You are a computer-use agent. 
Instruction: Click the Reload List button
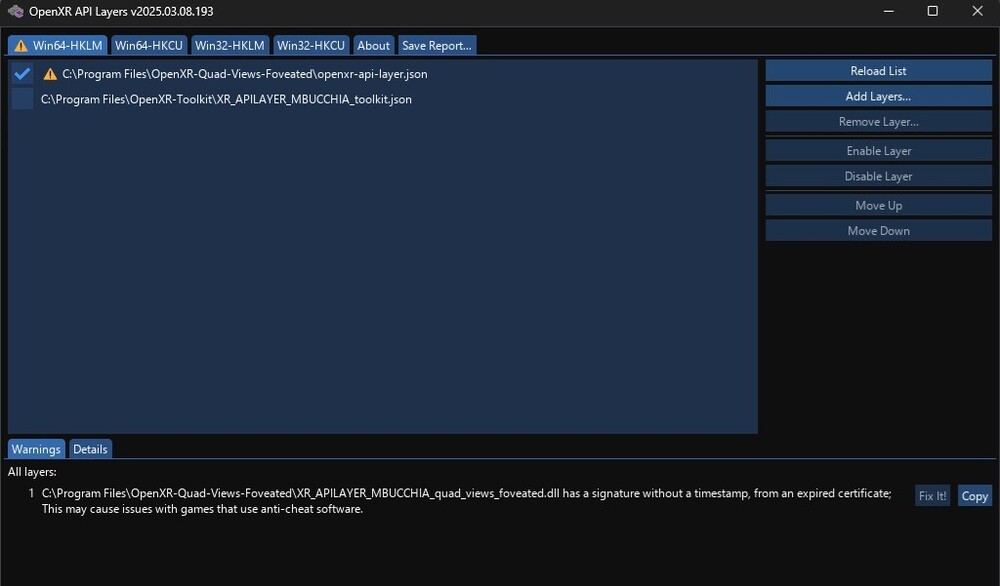click(878, 71)
